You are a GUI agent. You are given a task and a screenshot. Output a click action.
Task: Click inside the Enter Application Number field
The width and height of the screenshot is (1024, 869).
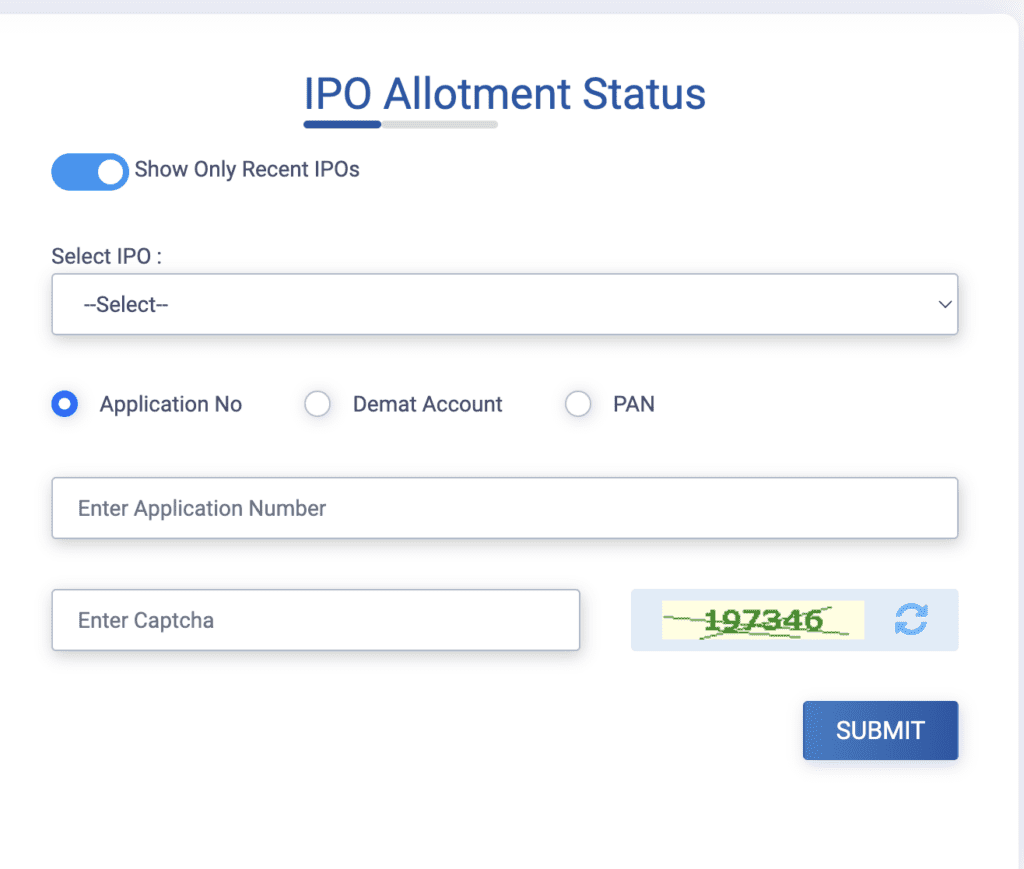tap(505, 508)
